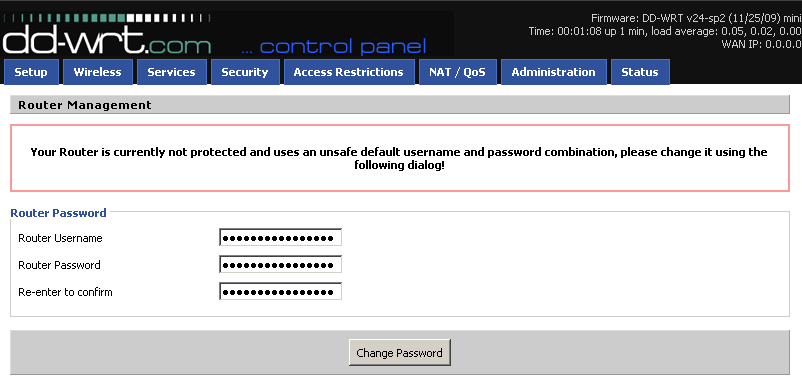
Task: Switch to the Administration tab
Action: pyautogui.click(x=553, y=72)
